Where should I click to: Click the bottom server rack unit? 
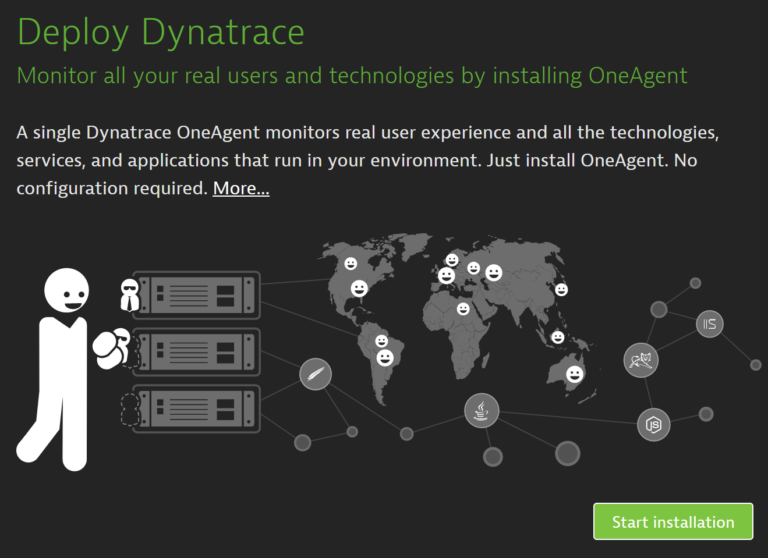click(x=197, y=407)
